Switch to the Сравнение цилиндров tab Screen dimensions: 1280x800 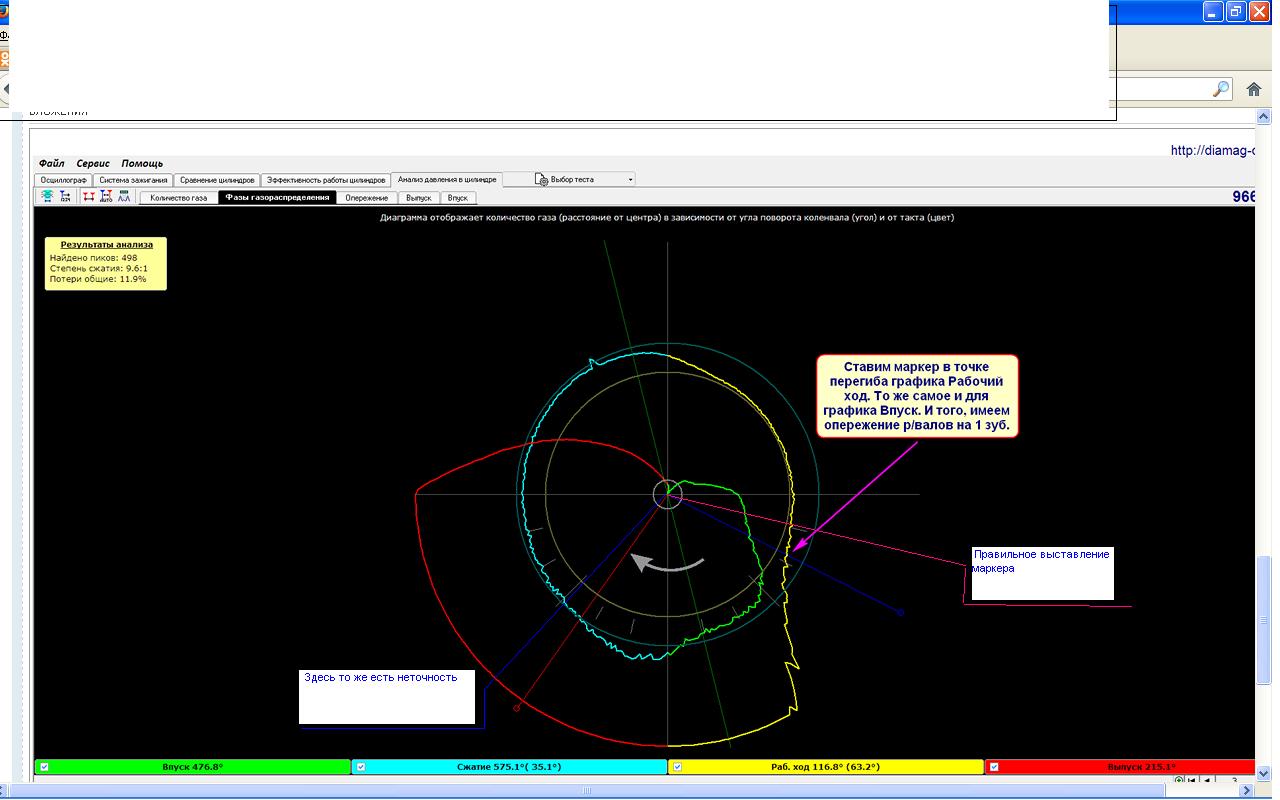[x=217, y=180]
